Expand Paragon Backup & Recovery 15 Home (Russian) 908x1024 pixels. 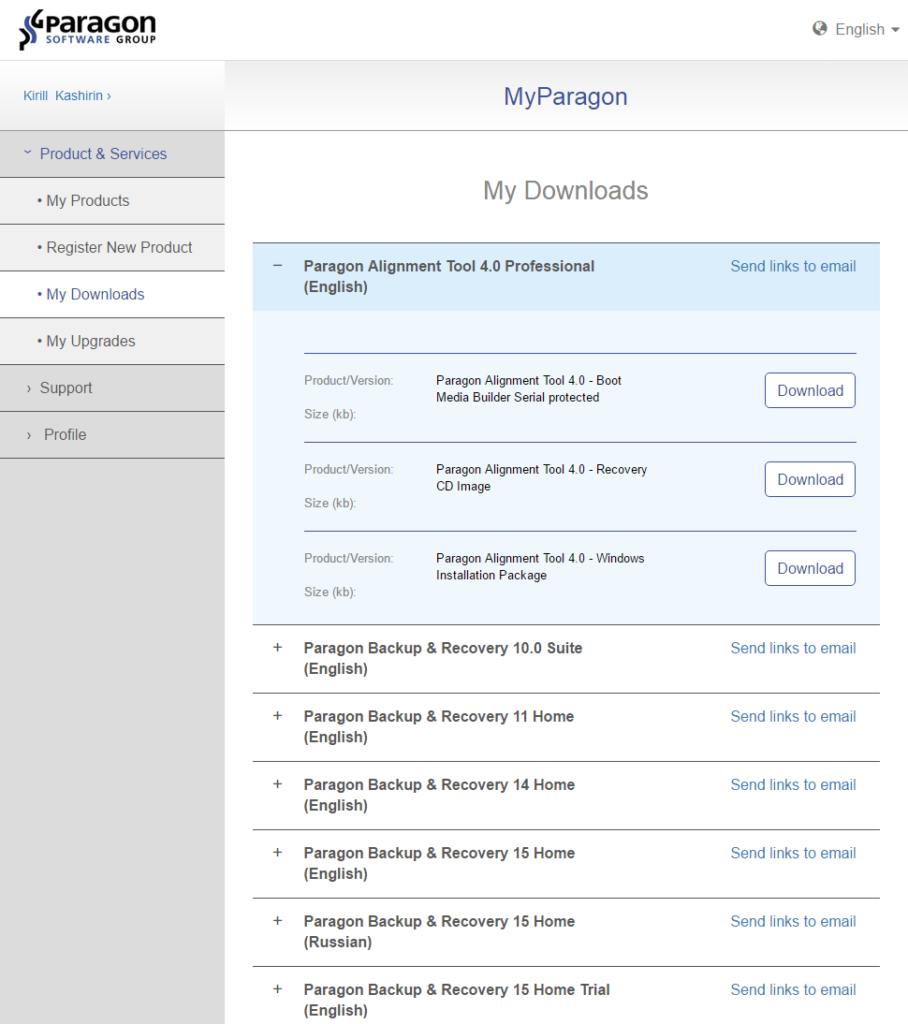click(277, 921)
